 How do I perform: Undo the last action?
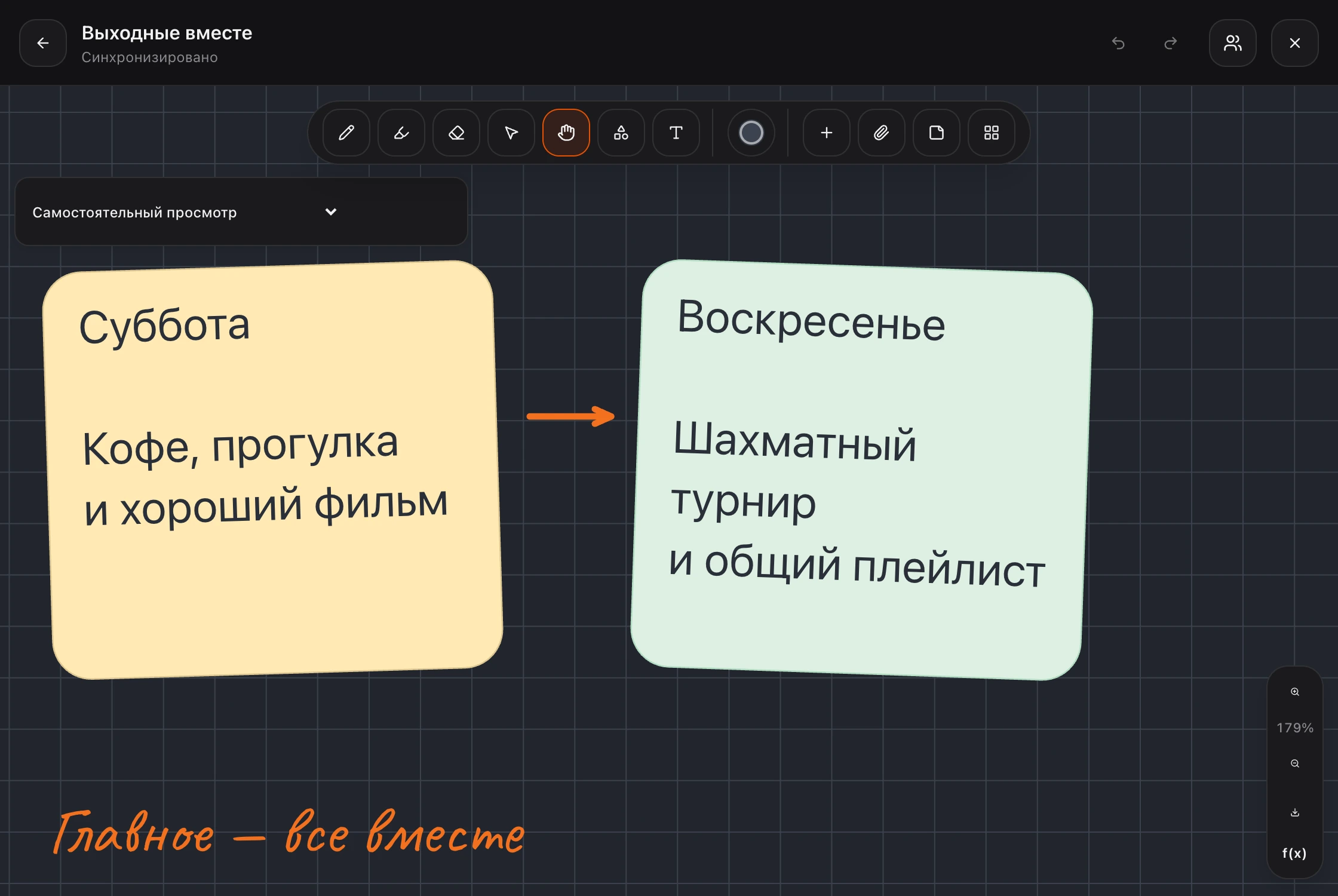click(1118, 43)
